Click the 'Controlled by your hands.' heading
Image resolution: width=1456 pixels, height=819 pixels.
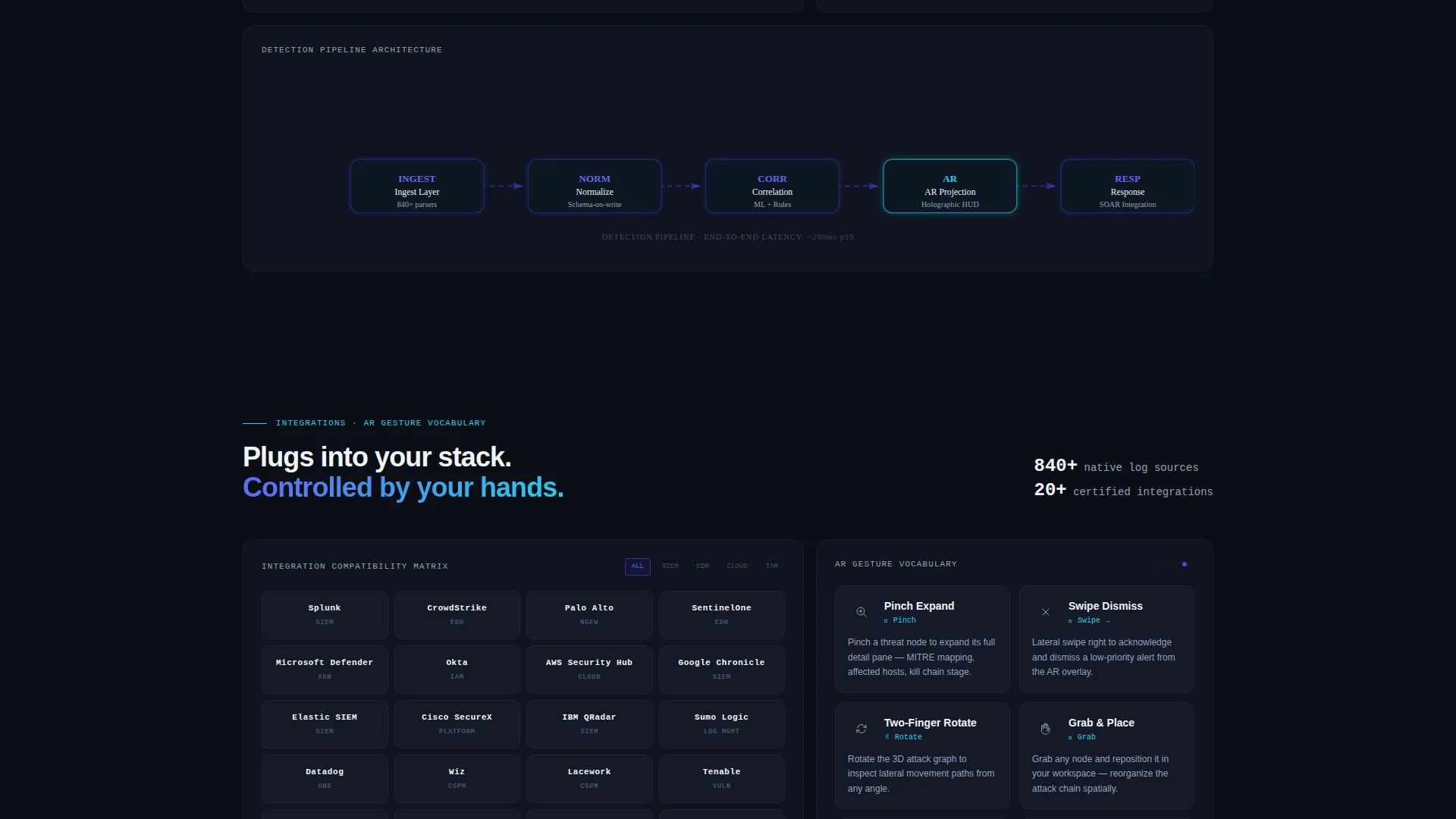click(403, 488)
